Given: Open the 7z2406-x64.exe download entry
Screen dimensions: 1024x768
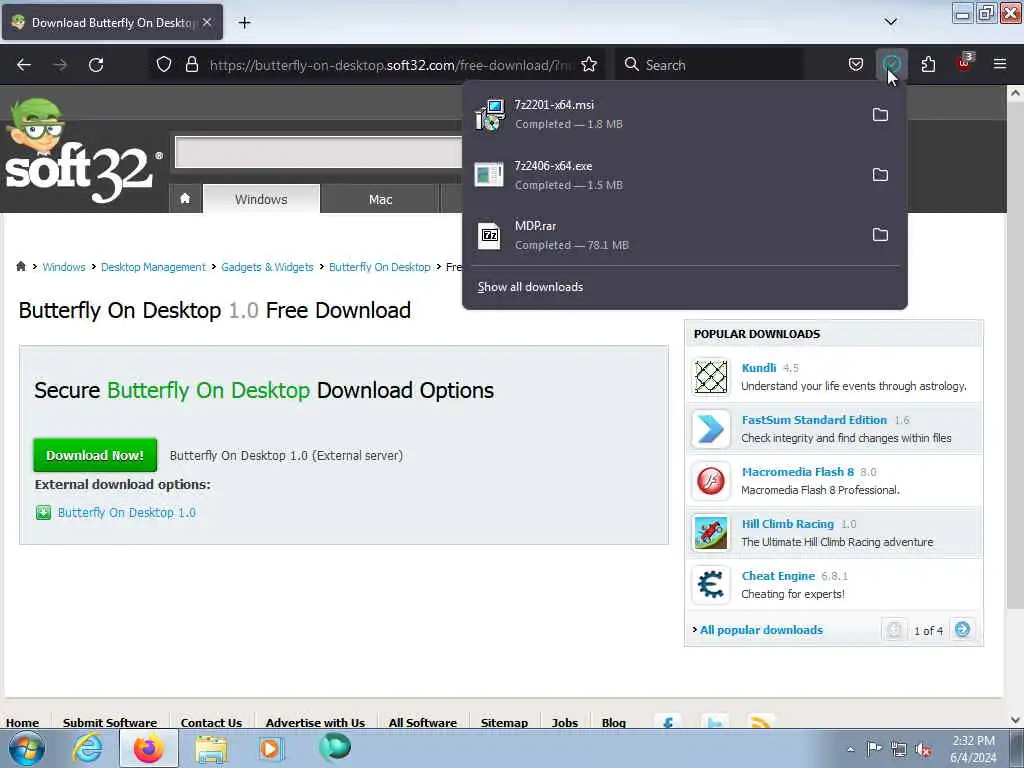Looking at the screenshot, I should click(665, 175).
